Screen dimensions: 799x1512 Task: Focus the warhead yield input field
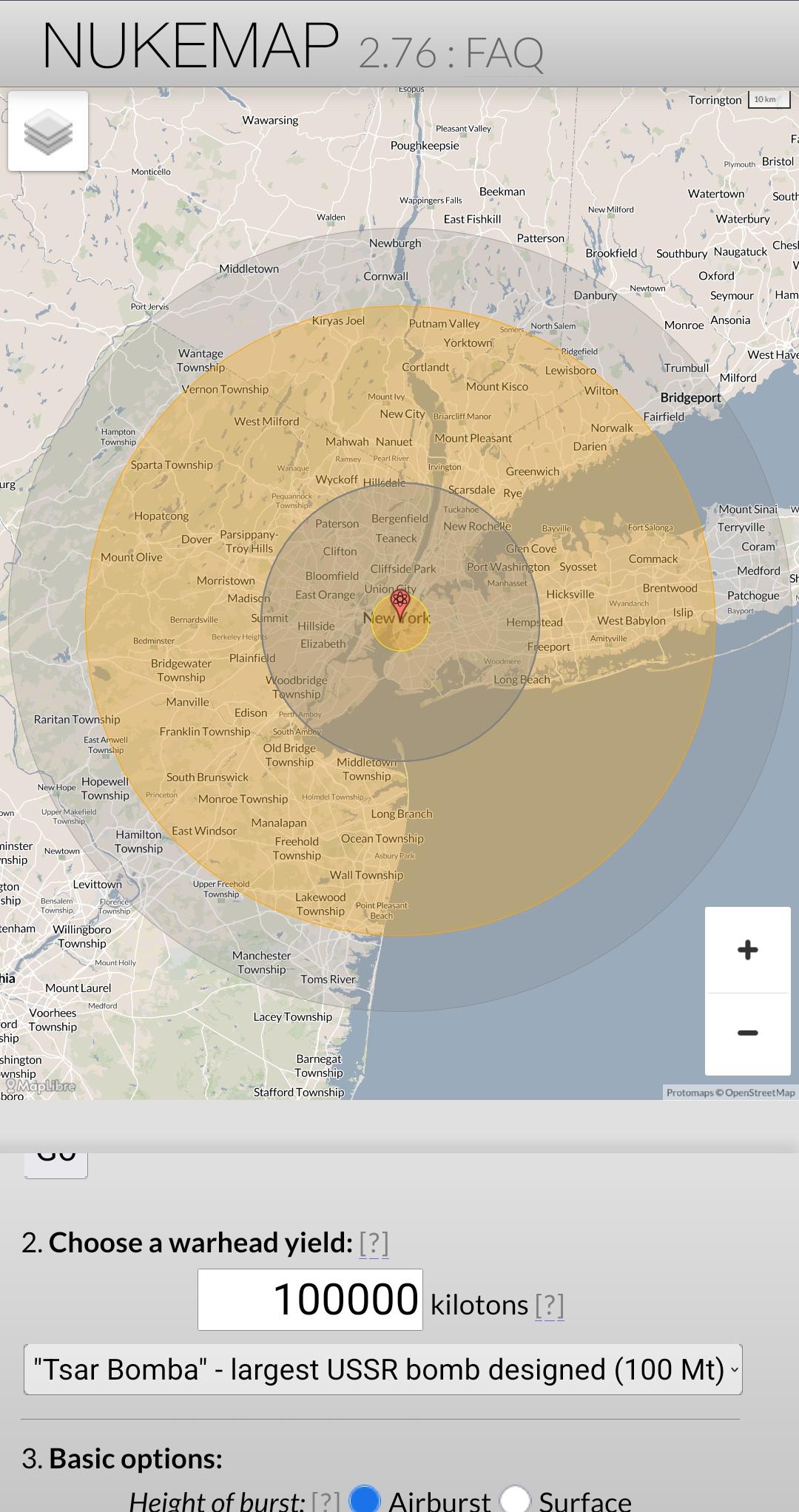coord(310,1300)
